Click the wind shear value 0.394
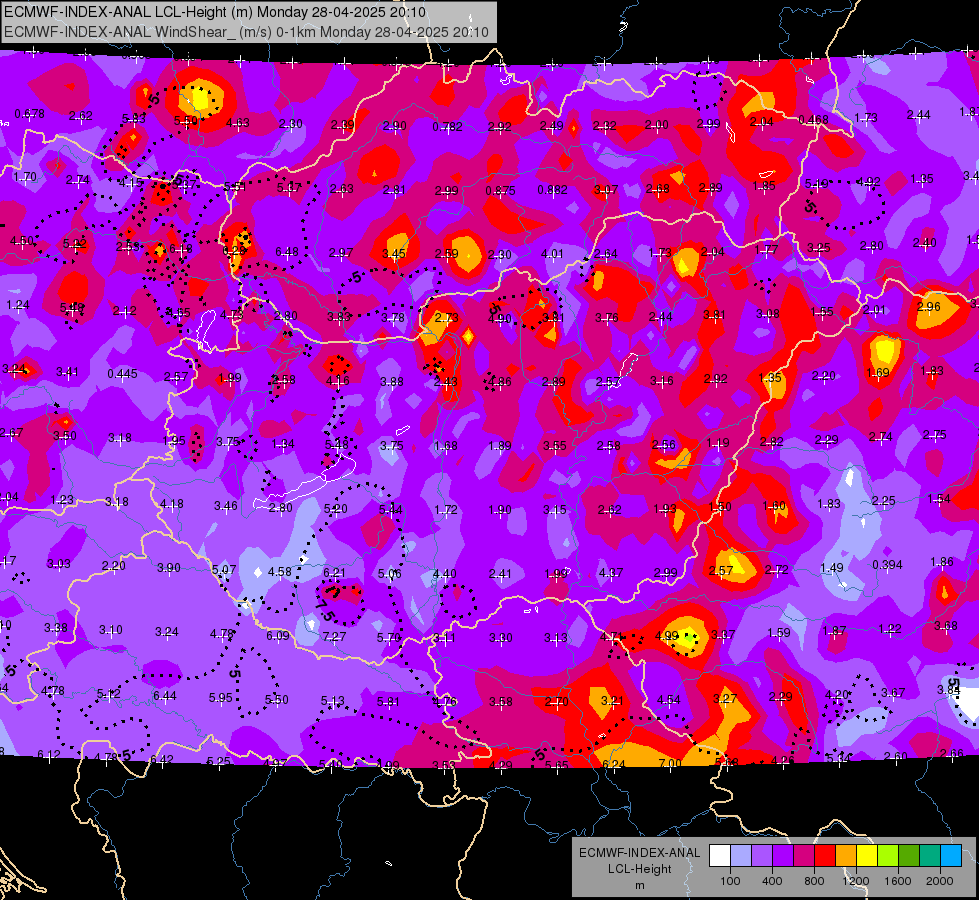Screen dimensions: 979x900 [887, 565]
